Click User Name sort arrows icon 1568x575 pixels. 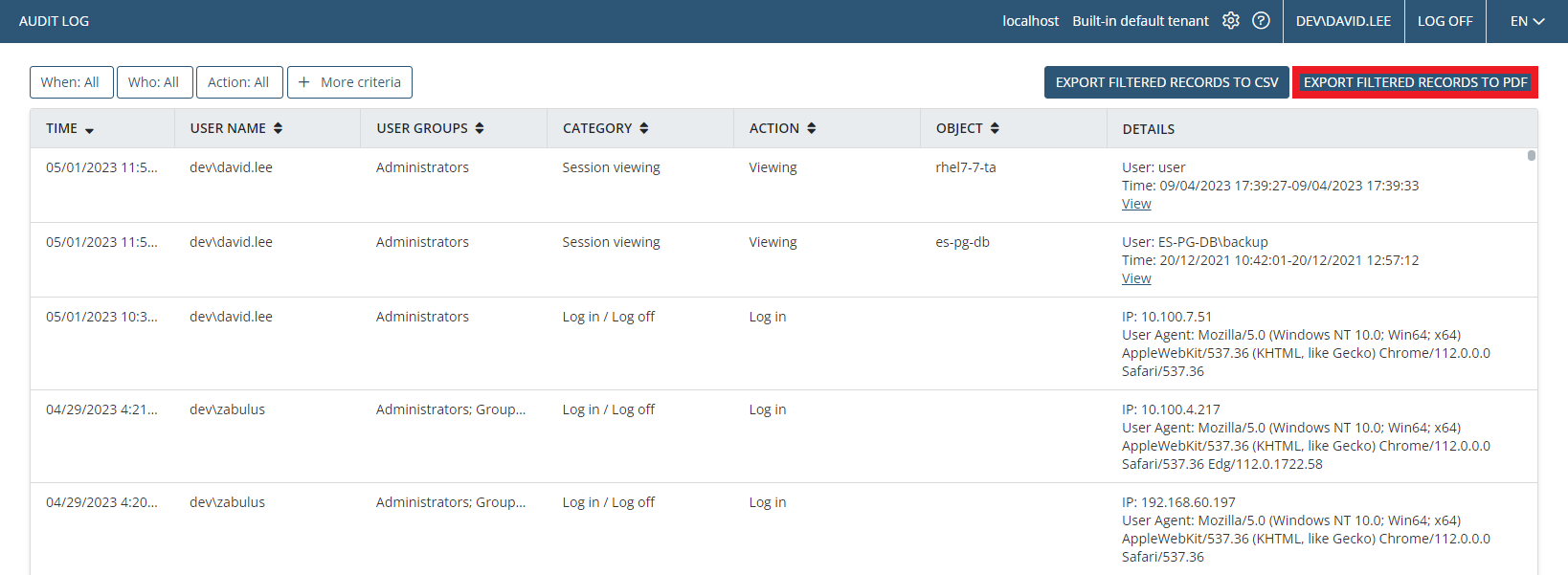click(278, 128)
